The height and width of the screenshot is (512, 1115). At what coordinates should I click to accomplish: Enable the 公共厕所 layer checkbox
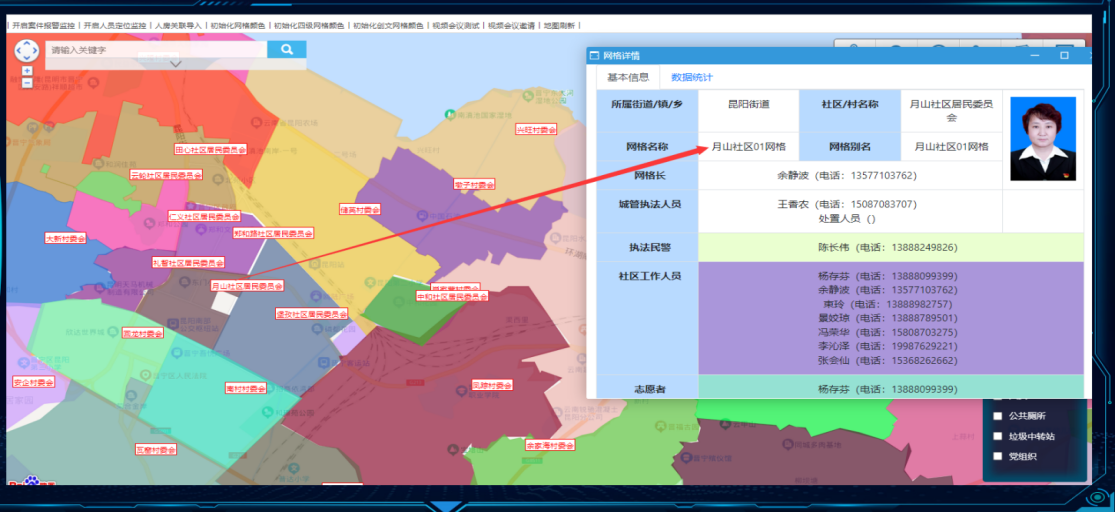(x=997, y=416)
